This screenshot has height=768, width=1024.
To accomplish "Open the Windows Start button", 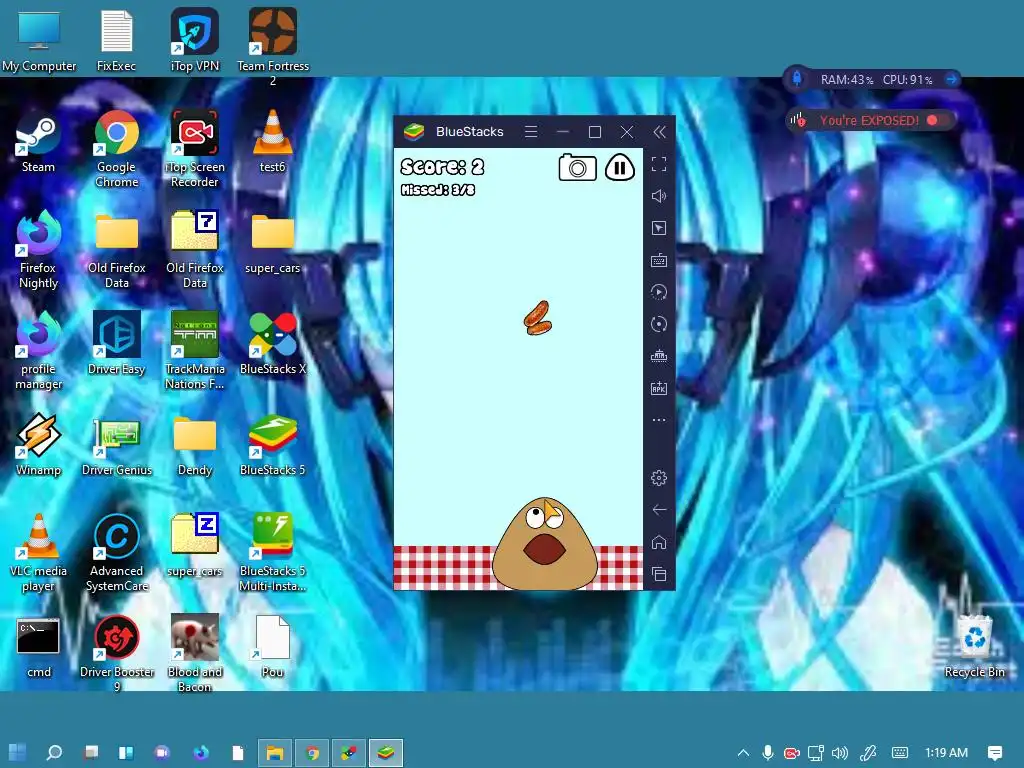I will click(18, 752).
